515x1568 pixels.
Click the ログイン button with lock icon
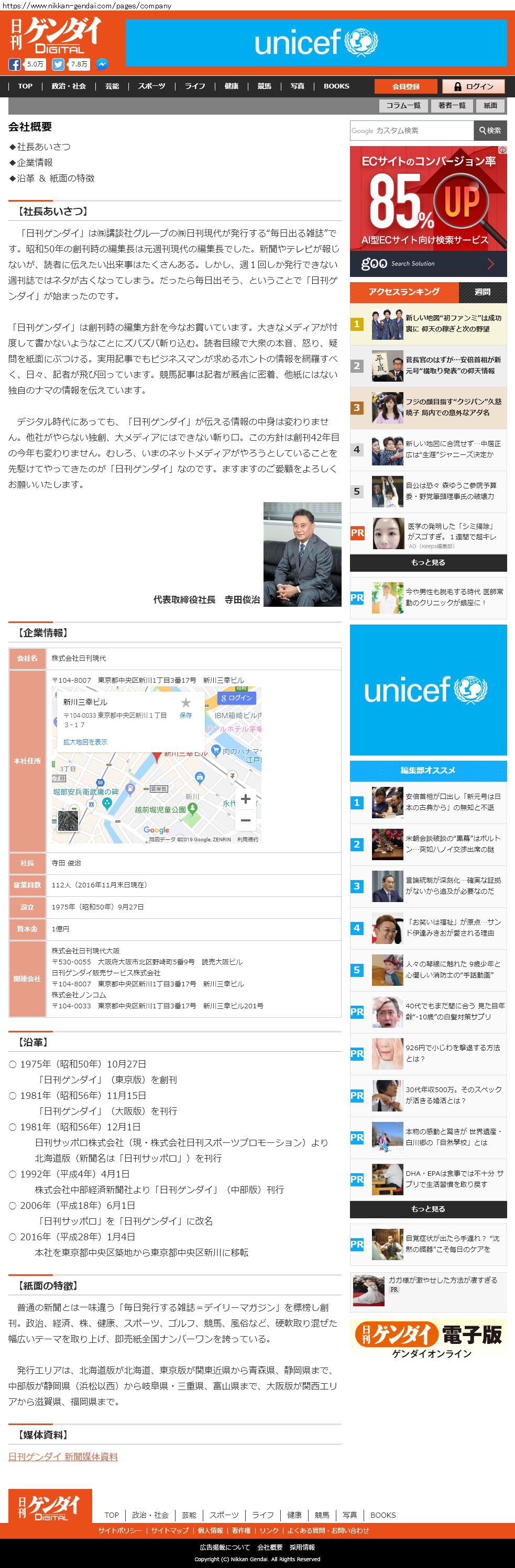click(x=473, y=86)
